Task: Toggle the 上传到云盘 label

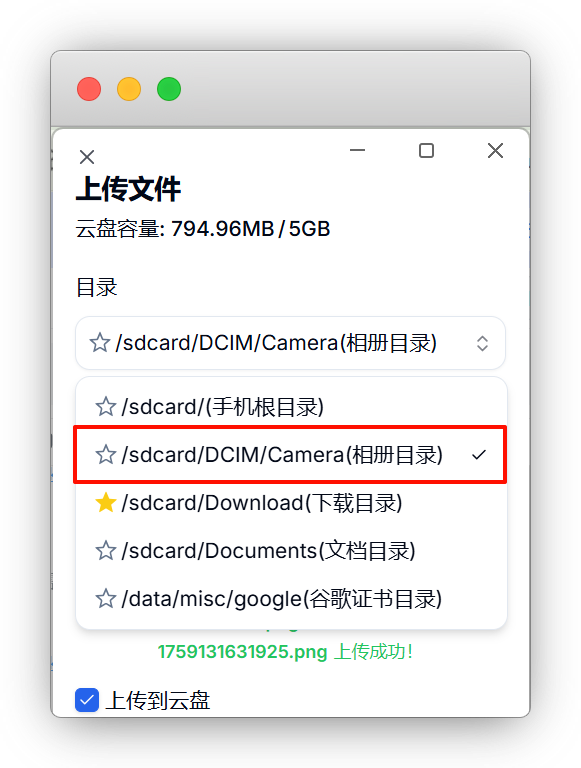Action: [x=158, y=700]
